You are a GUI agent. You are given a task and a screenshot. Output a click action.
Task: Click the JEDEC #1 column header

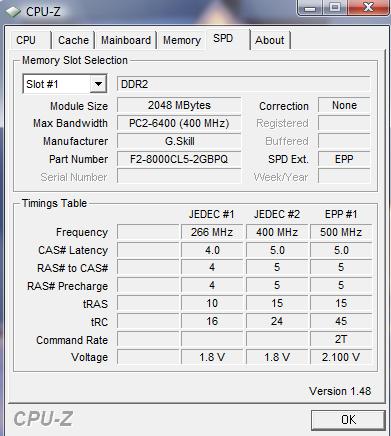point(212,214)
